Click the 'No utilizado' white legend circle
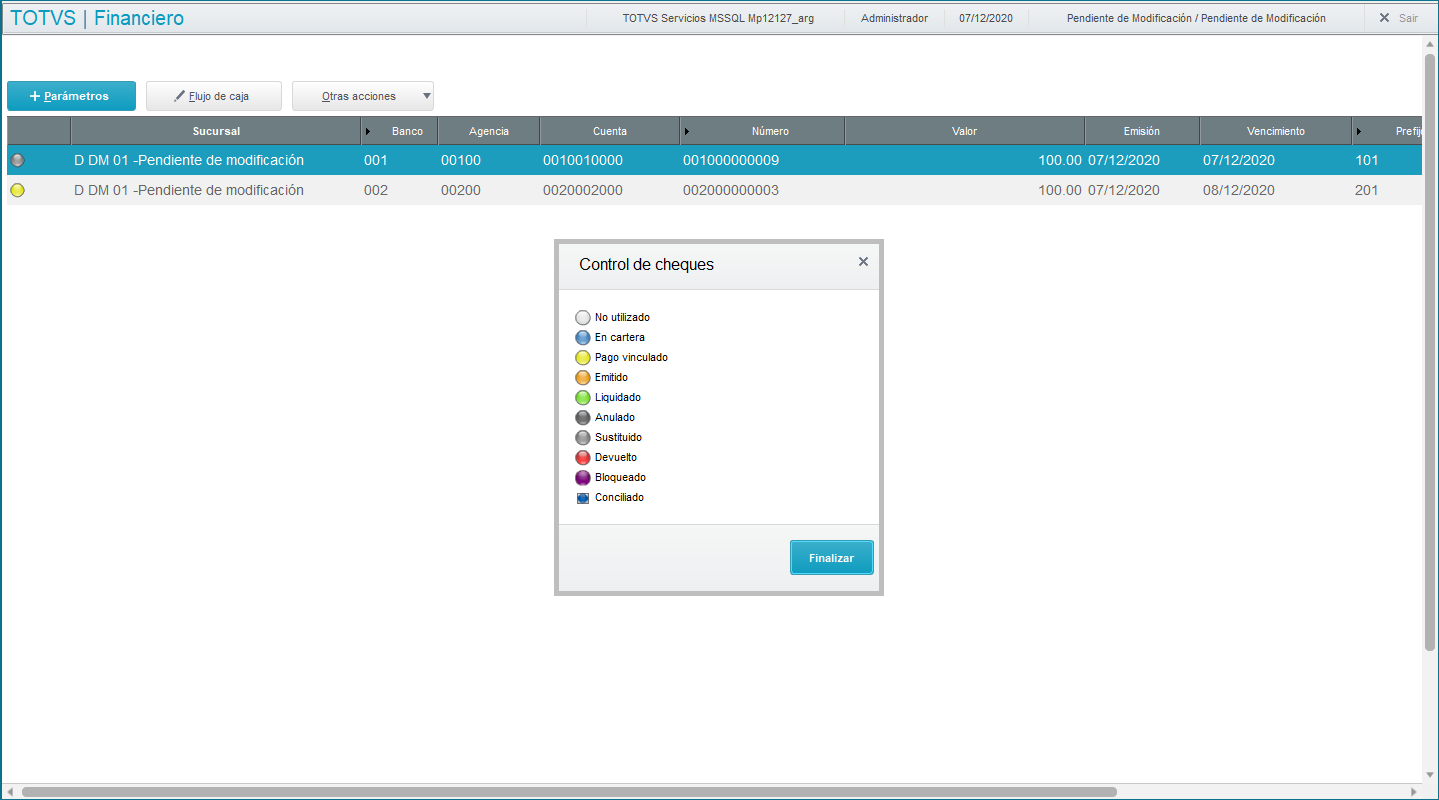The image size is (1439, 800). [583, 317]
